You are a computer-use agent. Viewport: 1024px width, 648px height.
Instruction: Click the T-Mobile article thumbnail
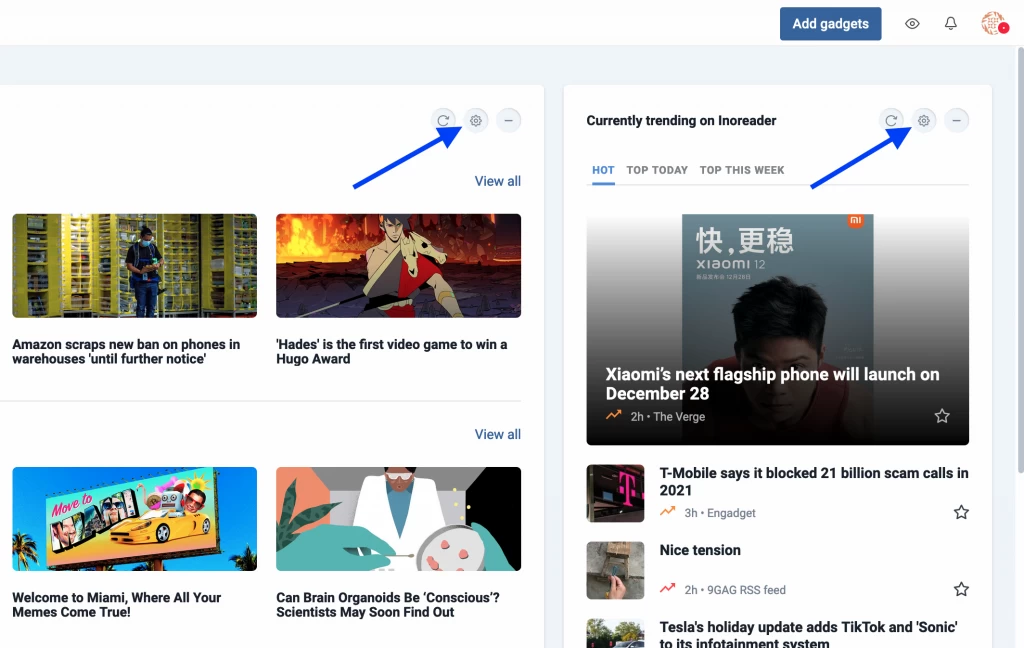[615, 493]
